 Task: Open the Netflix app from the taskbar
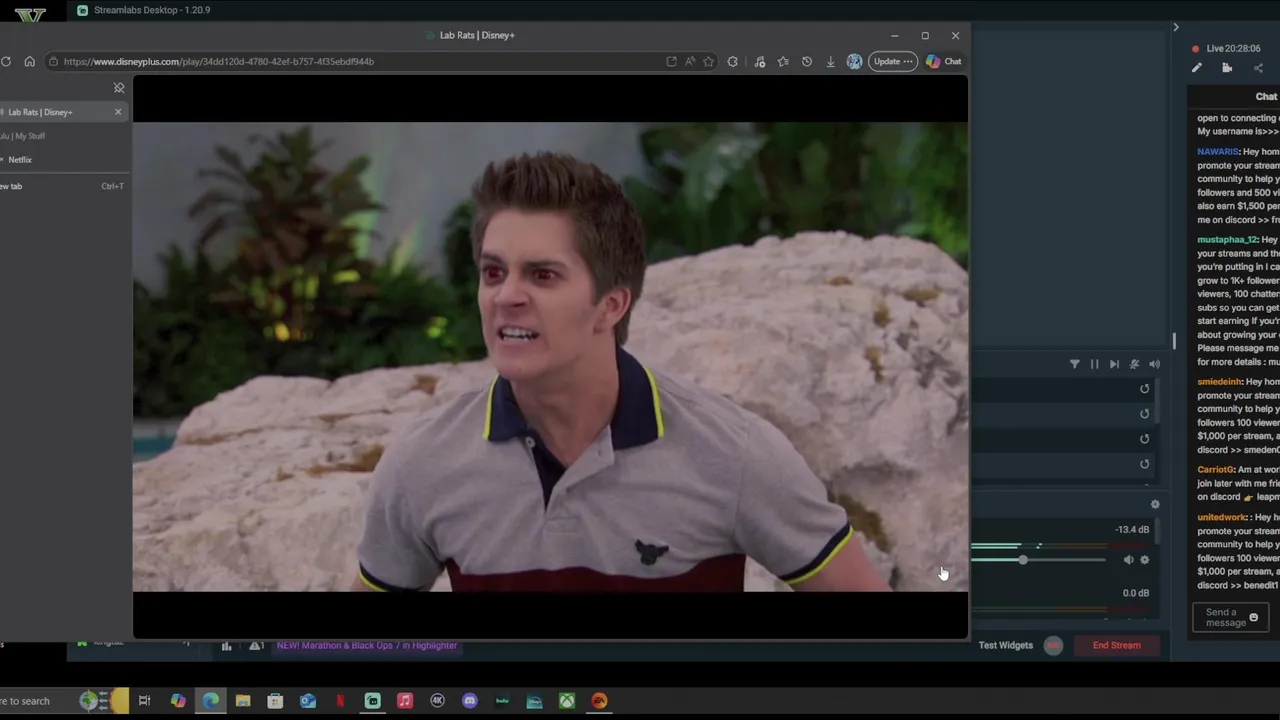coord(340,701)
